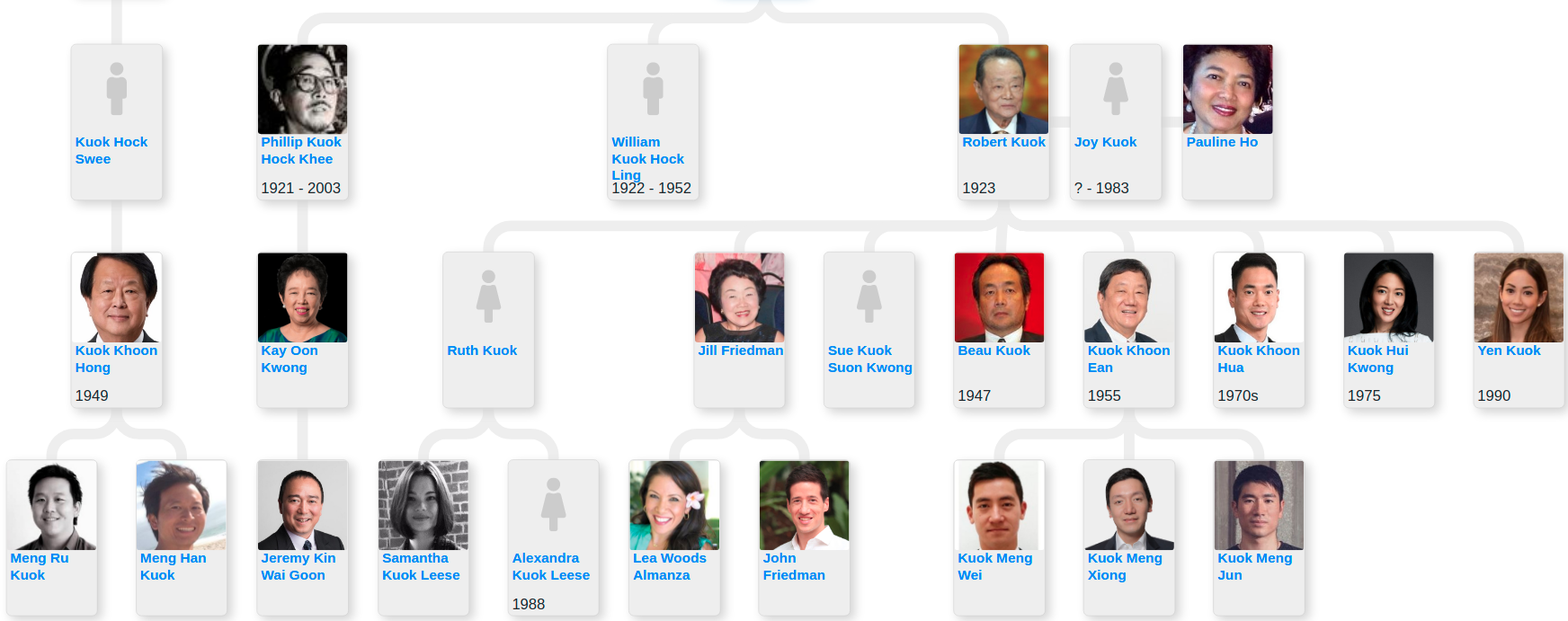This screenshot has width=1568, height=621.
Task: Follow the Joy Kuok name link
Action: [x=1106, y=142]
